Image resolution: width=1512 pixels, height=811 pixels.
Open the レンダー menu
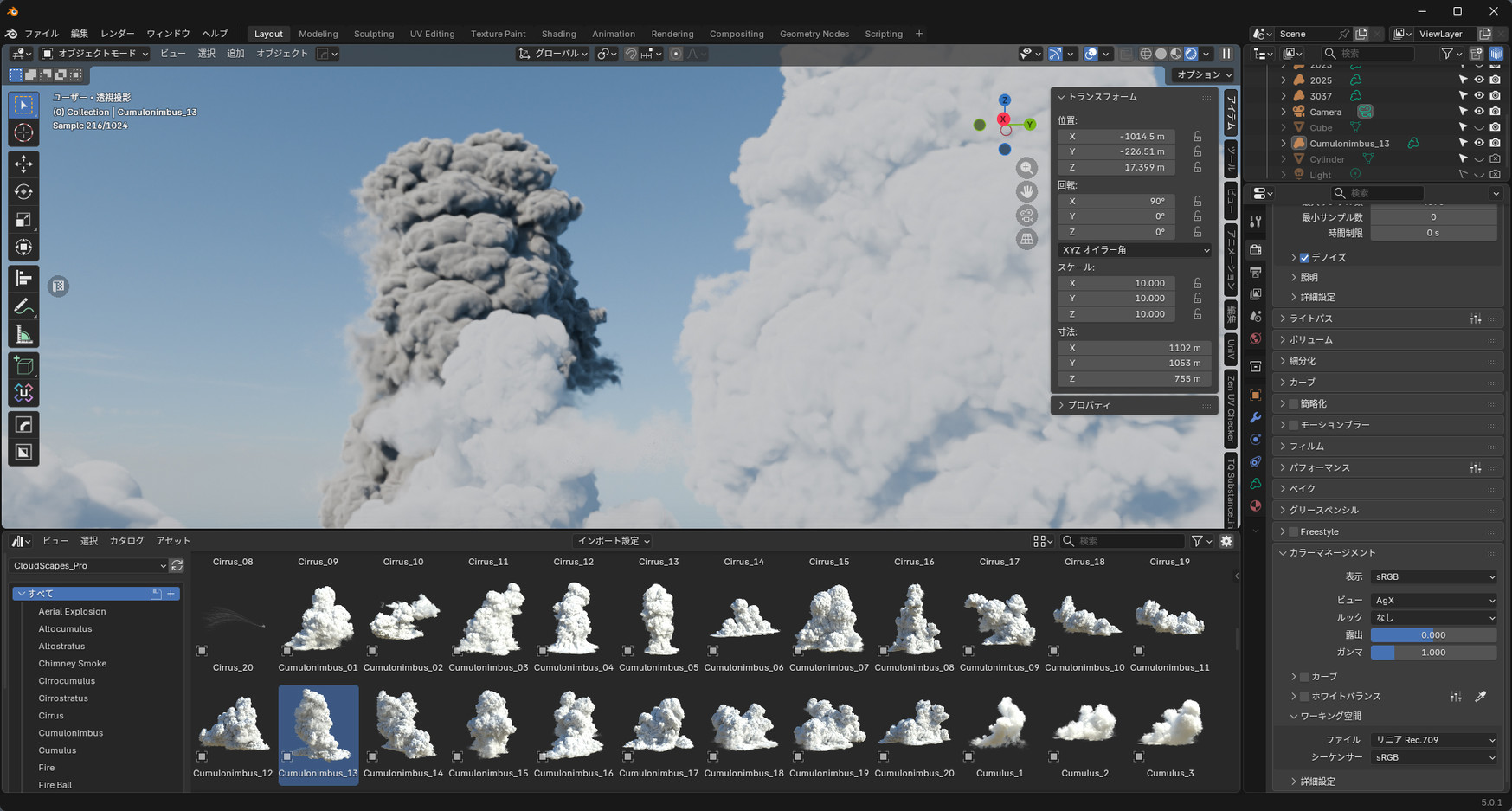[x=117, y=34]
